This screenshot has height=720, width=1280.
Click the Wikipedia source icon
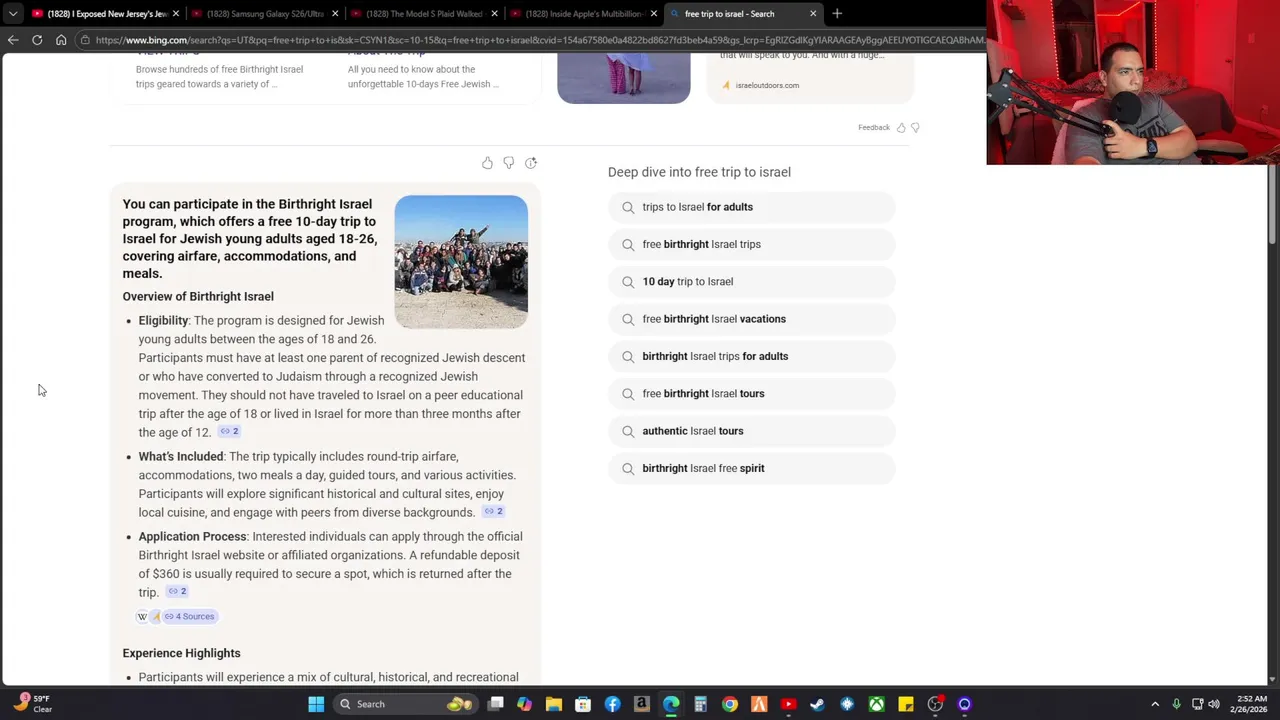click(x=142, y=616)
